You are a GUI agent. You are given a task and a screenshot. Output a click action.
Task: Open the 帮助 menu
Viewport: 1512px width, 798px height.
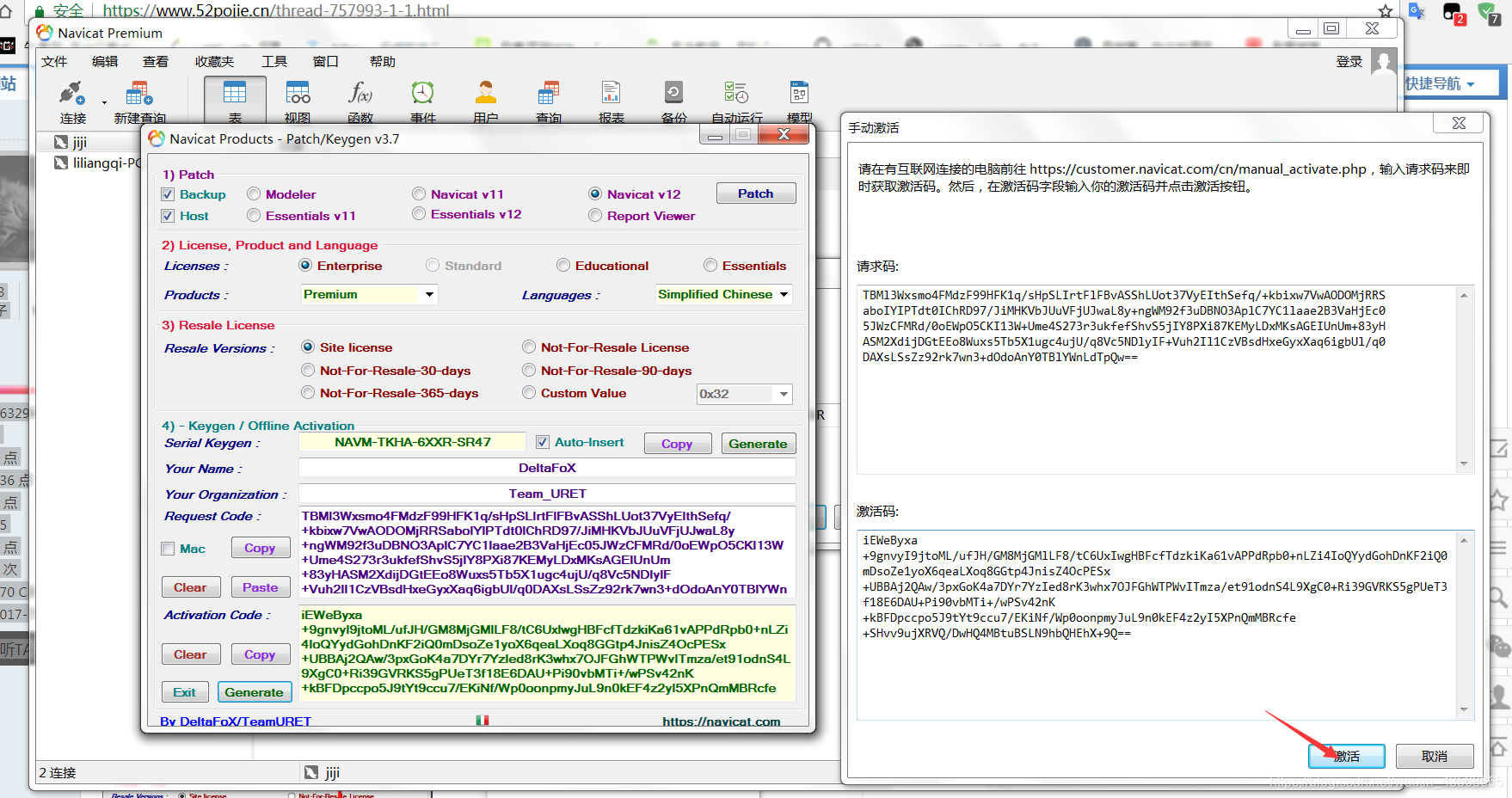click(383, 61)
